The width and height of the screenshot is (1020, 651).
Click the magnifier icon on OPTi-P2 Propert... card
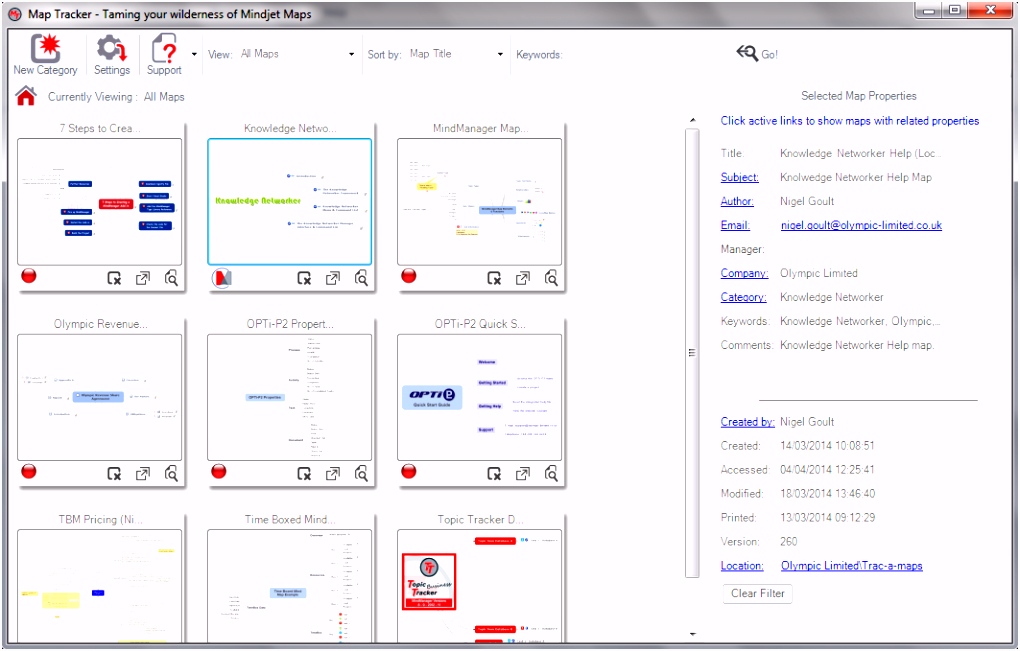(361, 474)
